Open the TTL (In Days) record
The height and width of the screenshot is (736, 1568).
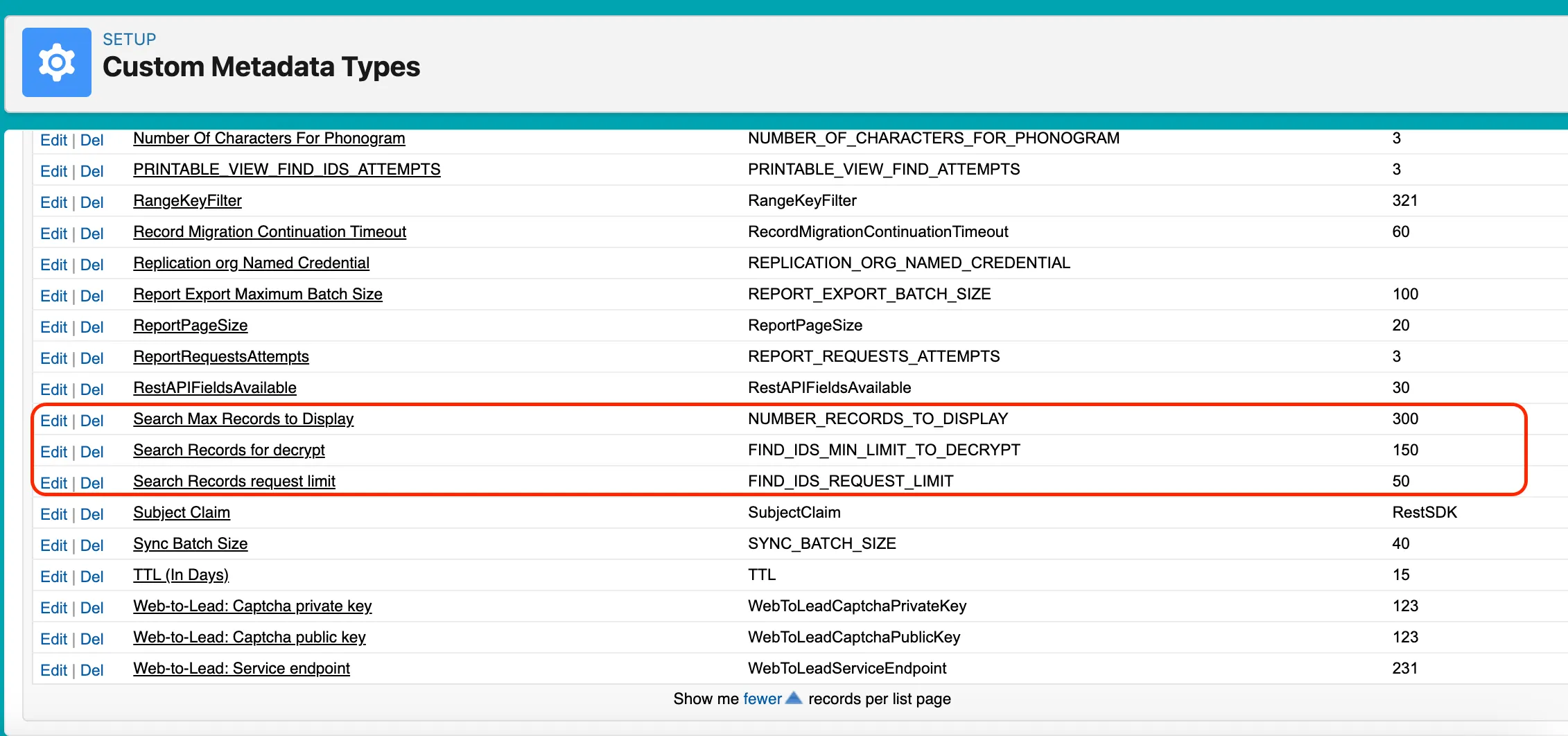point(181,575)
